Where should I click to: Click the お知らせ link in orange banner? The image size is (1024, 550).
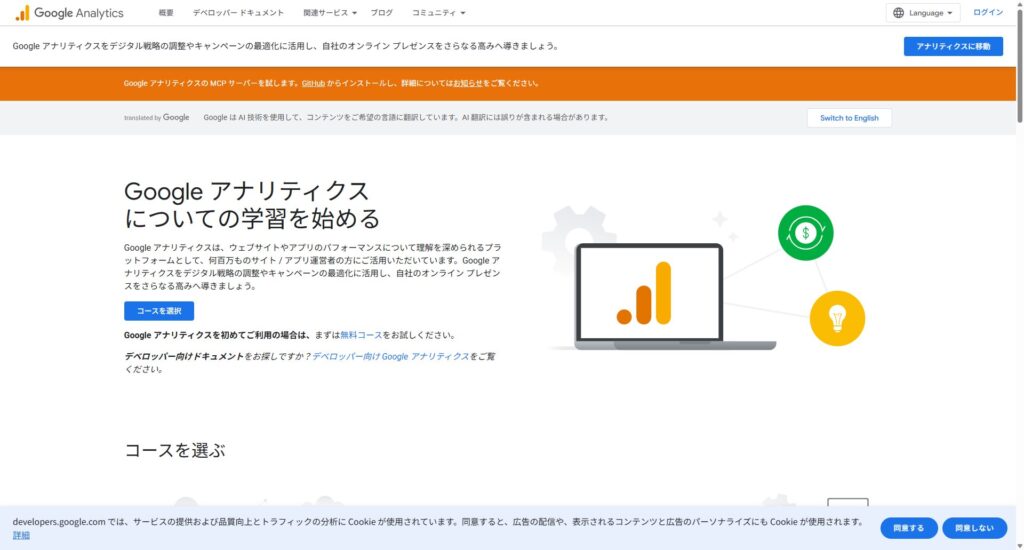coord(468,84)
